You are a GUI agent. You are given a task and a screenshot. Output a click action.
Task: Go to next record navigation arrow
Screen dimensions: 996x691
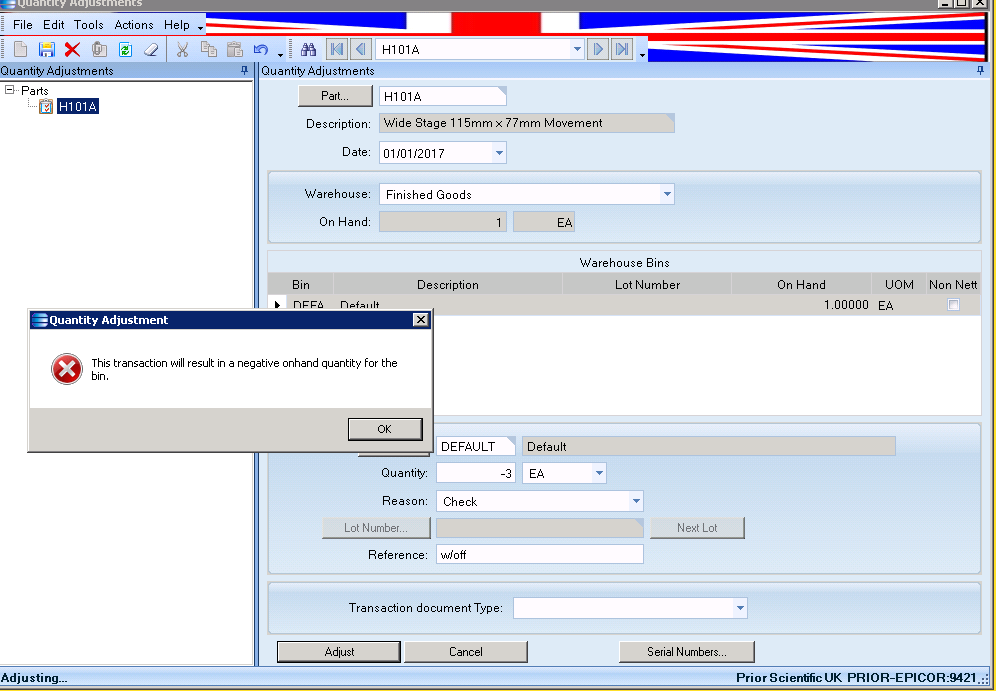click(598, 49)
